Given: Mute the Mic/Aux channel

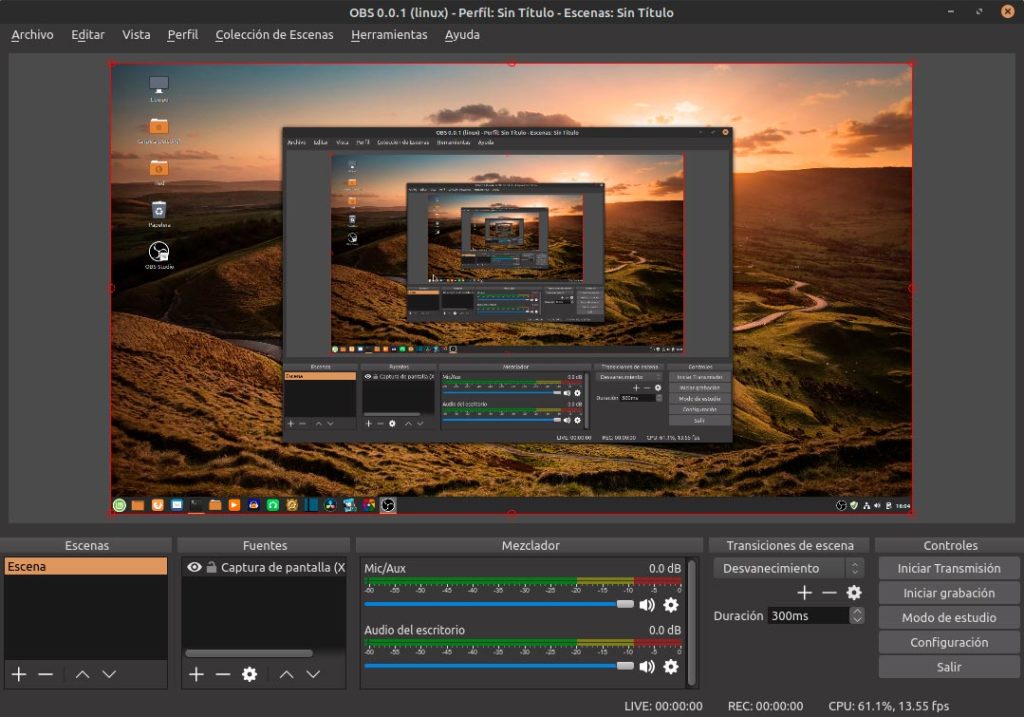Looking at the screenshot, I should [647, 605].
